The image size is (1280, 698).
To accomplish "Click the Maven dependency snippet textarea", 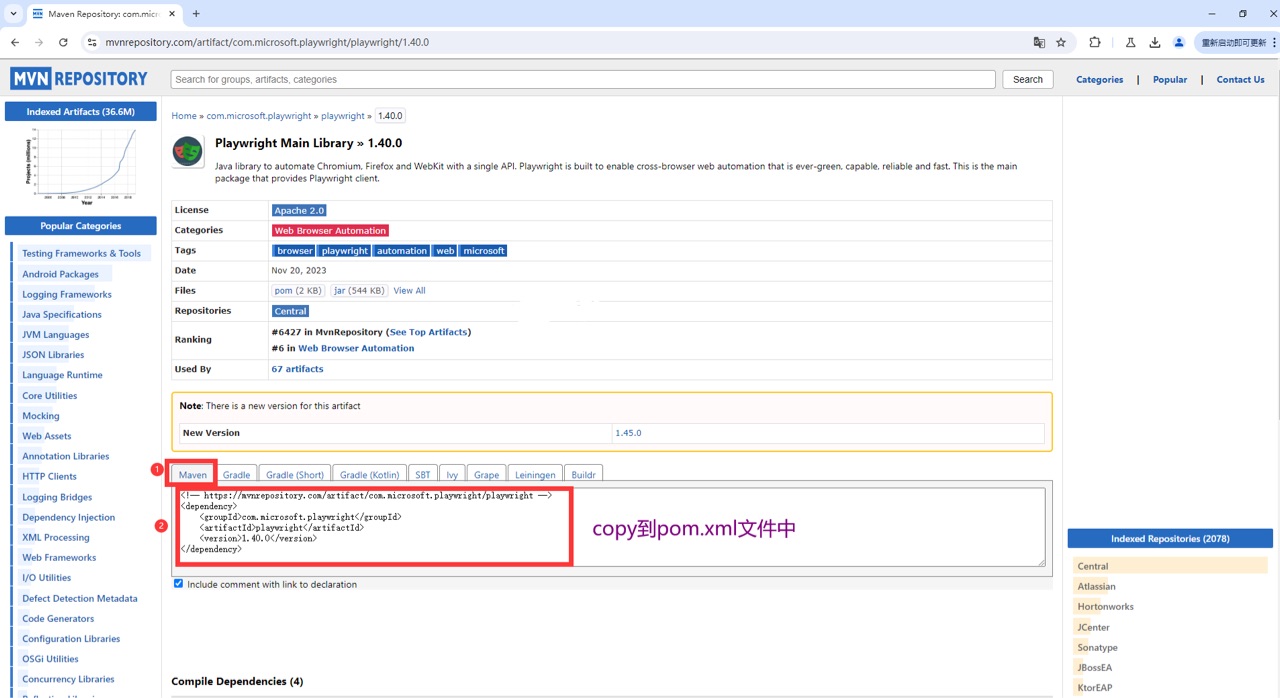I will click(x=610, y=527).
